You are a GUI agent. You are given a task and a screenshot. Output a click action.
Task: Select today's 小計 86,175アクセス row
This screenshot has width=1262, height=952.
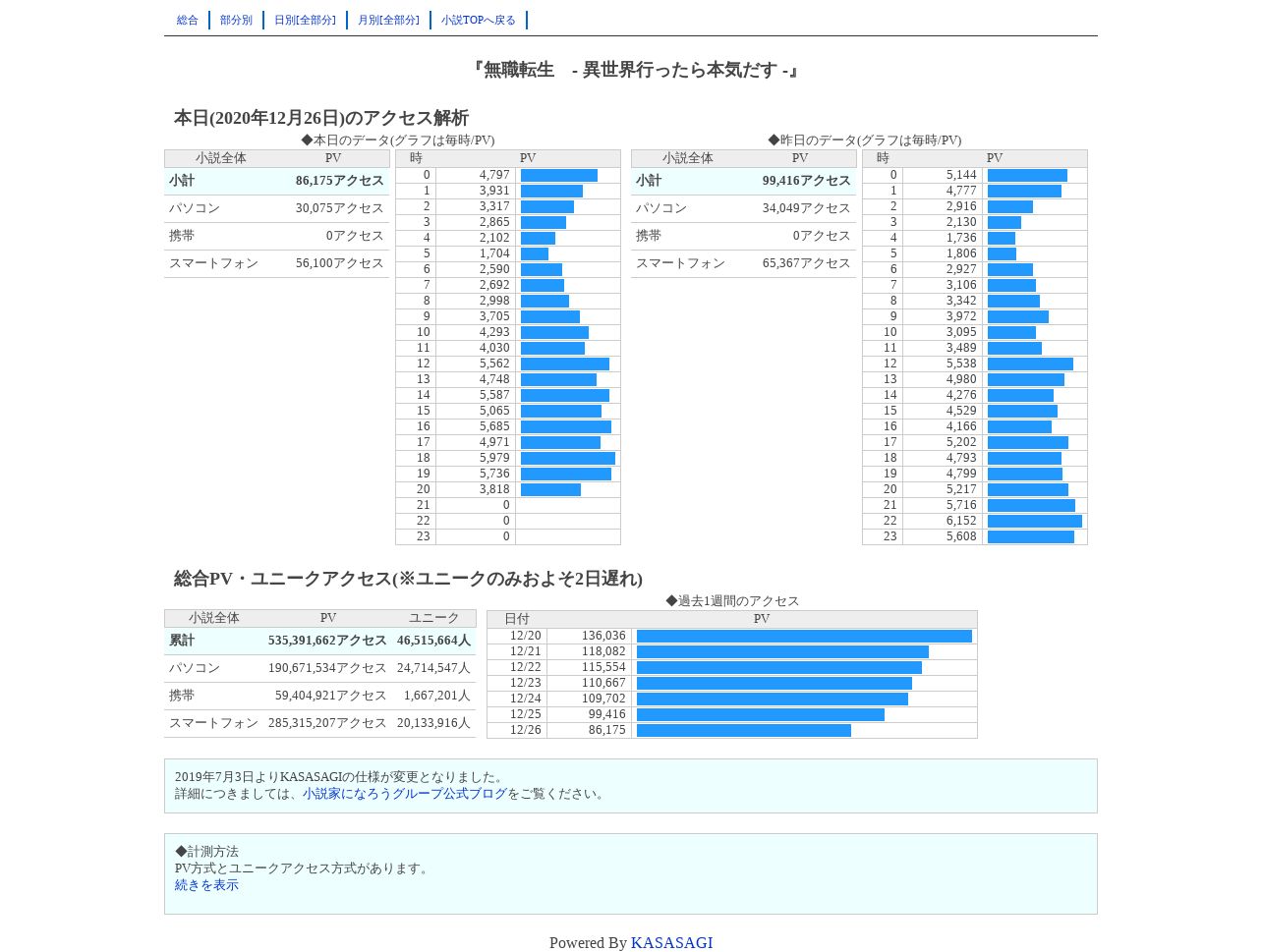pos(277,181)
